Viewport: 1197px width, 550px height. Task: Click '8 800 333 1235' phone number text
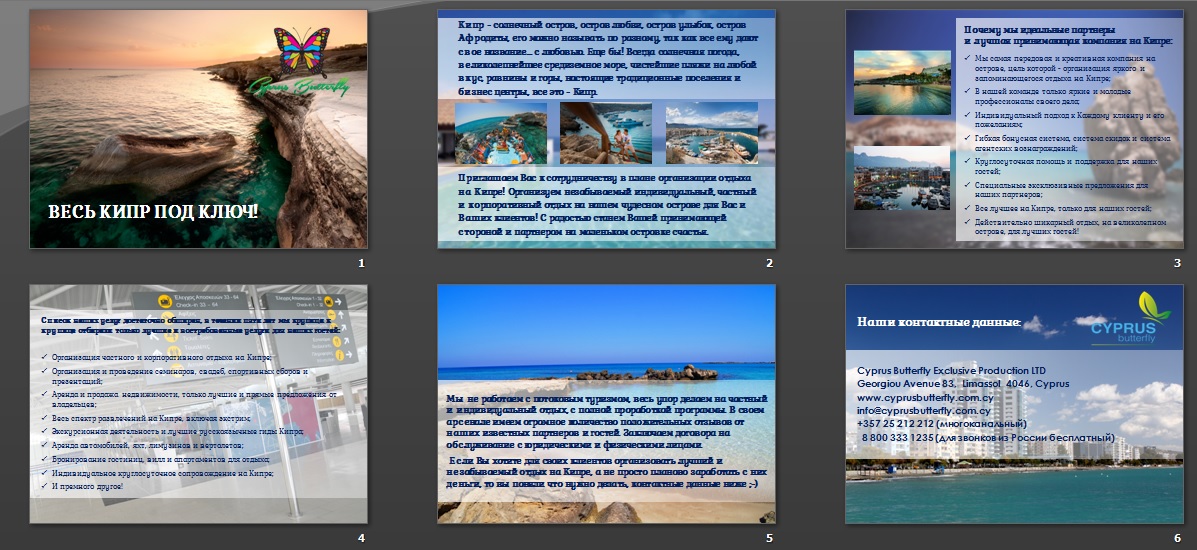[898, 438]
